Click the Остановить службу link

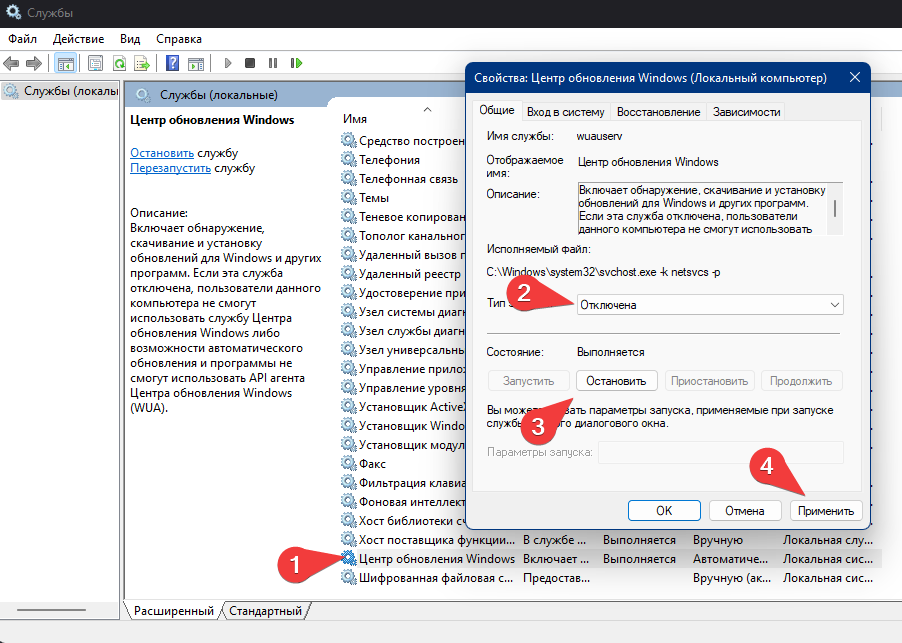coord(162,153)
